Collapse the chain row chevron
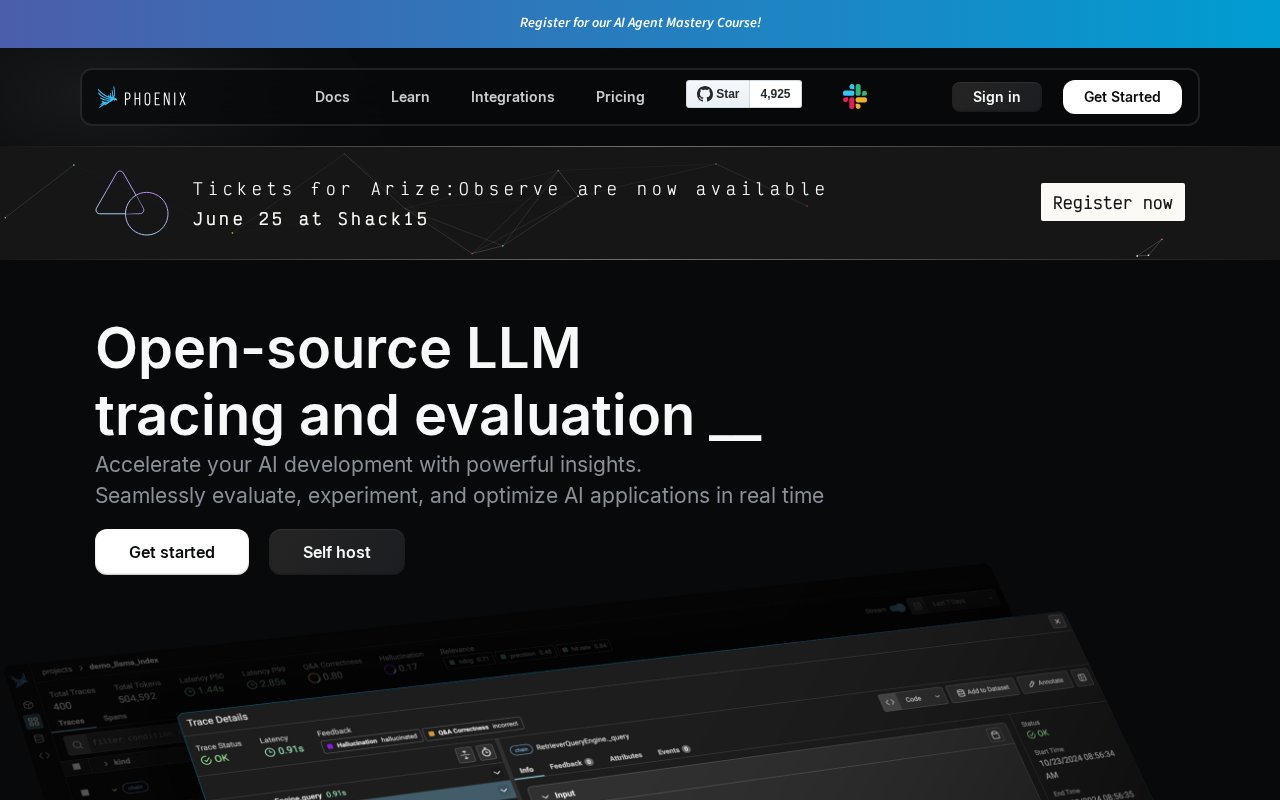The image size is (1280, 800). click(x=115, y=789)
